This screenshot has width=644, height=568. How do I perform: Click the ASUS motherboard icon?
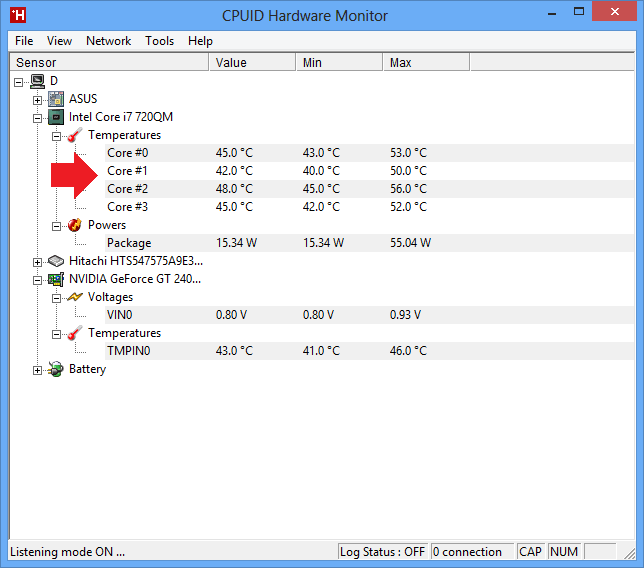point(56,99)
